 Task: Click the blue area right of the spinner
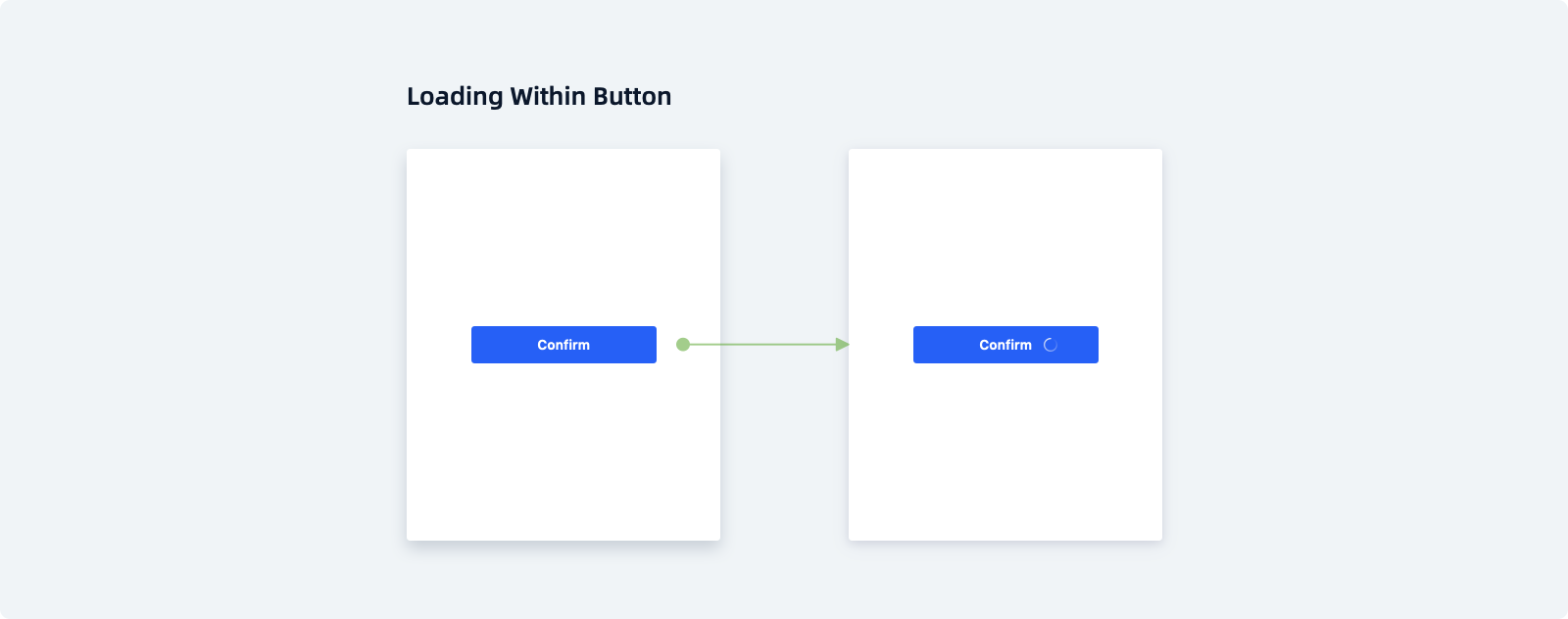(1080, 345)
